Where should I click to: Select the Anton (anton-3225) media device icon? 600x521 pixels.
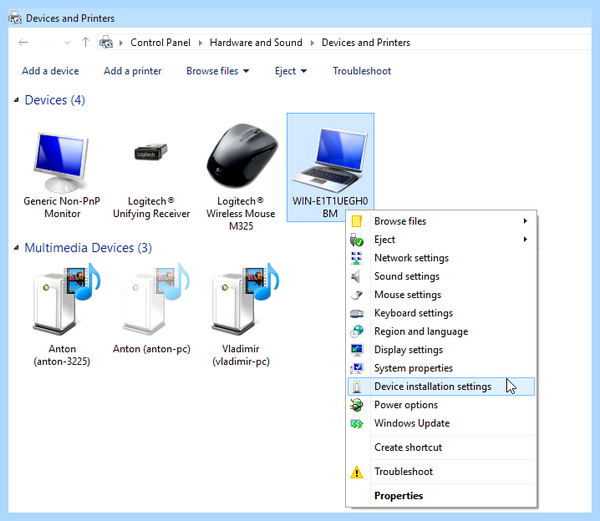coord(65,298)
